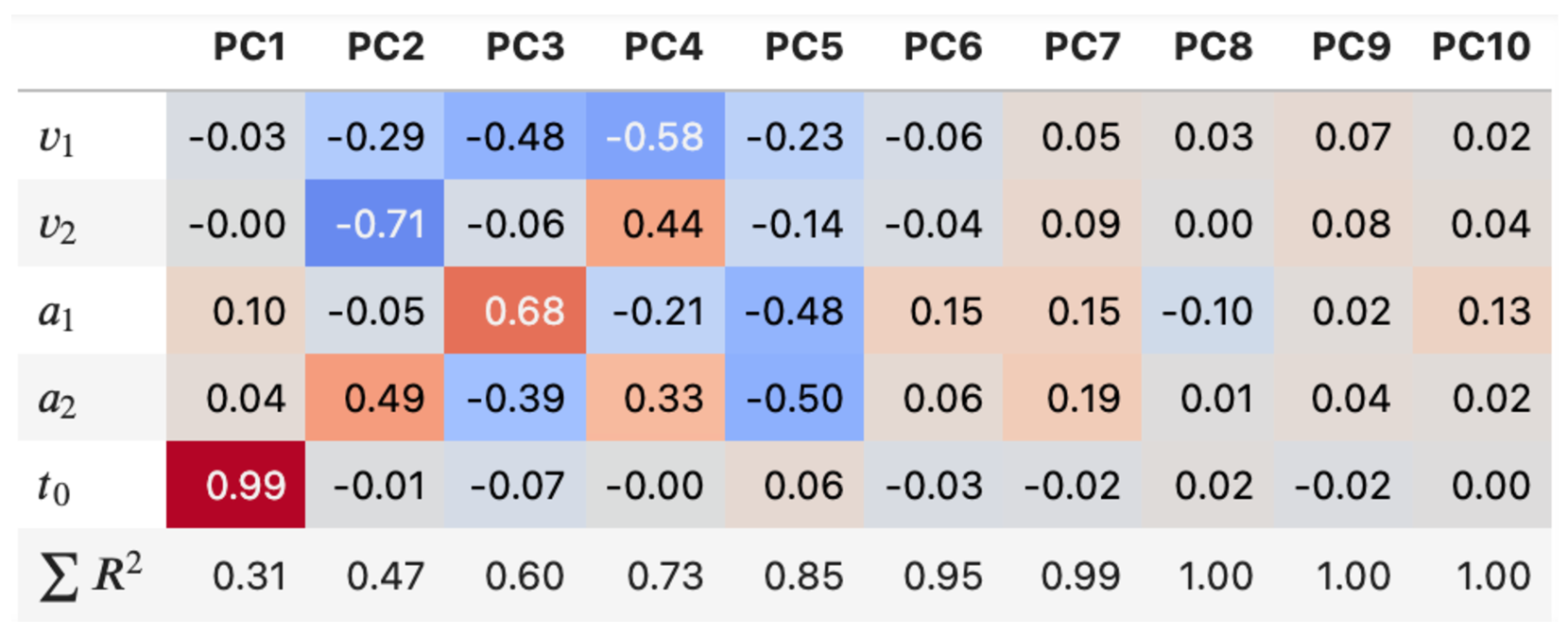1568x635 pixels.
Task: Click the blue -0.58 cell under PC4
Action: point(655,138)
